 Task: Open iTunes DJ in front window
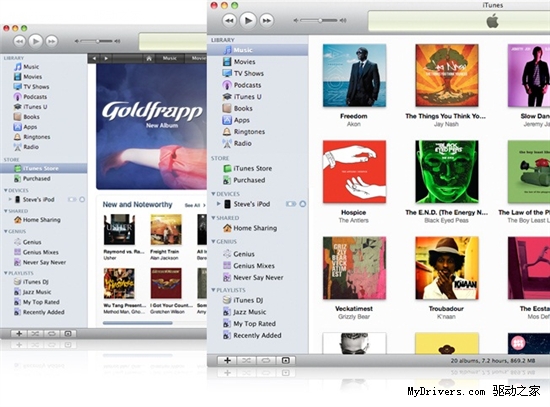click(248, 300)
